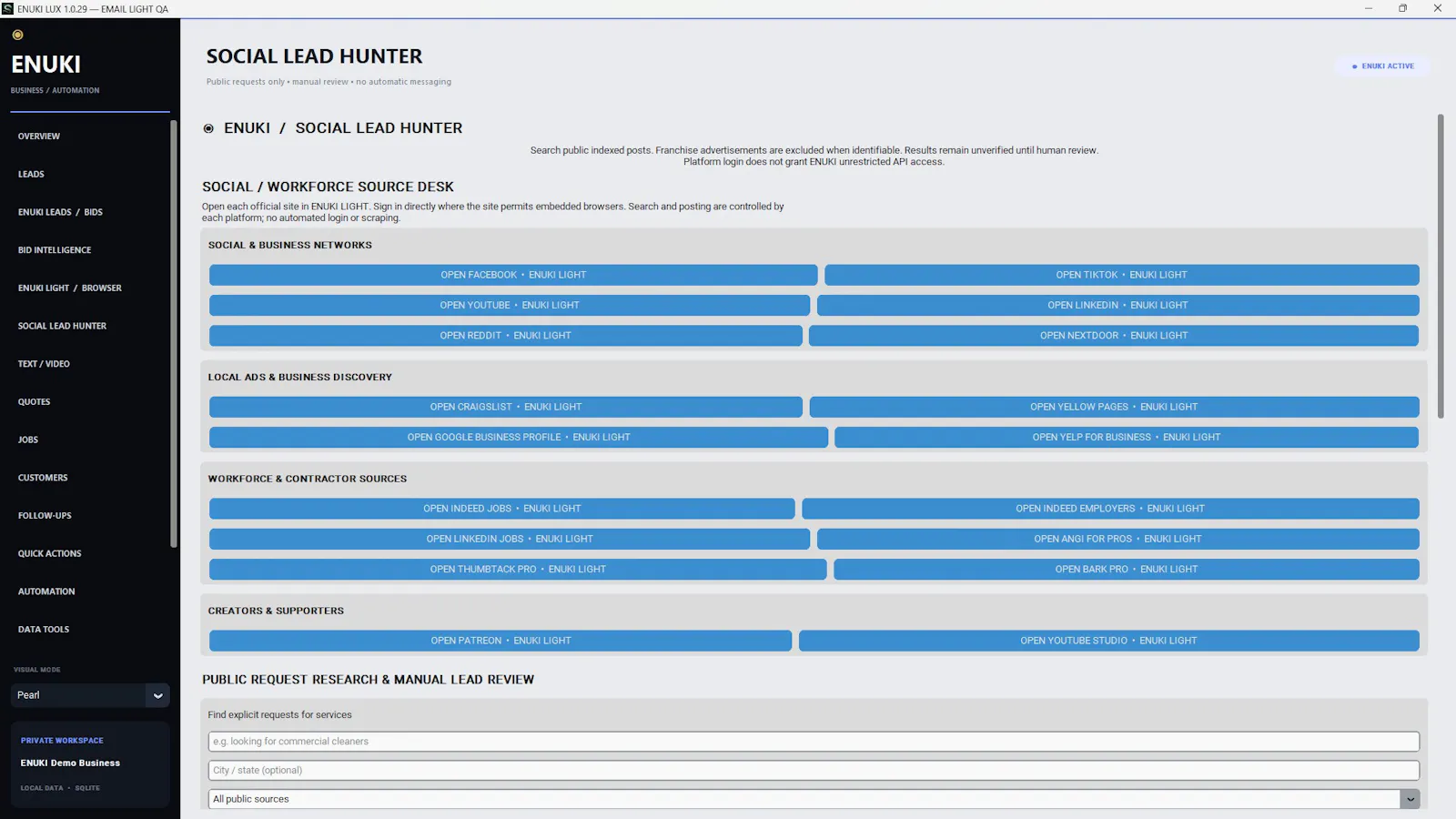1456x819 pixels.
Task: Open Quick Actions from the sidebar
Action: (x=50, y=553)
